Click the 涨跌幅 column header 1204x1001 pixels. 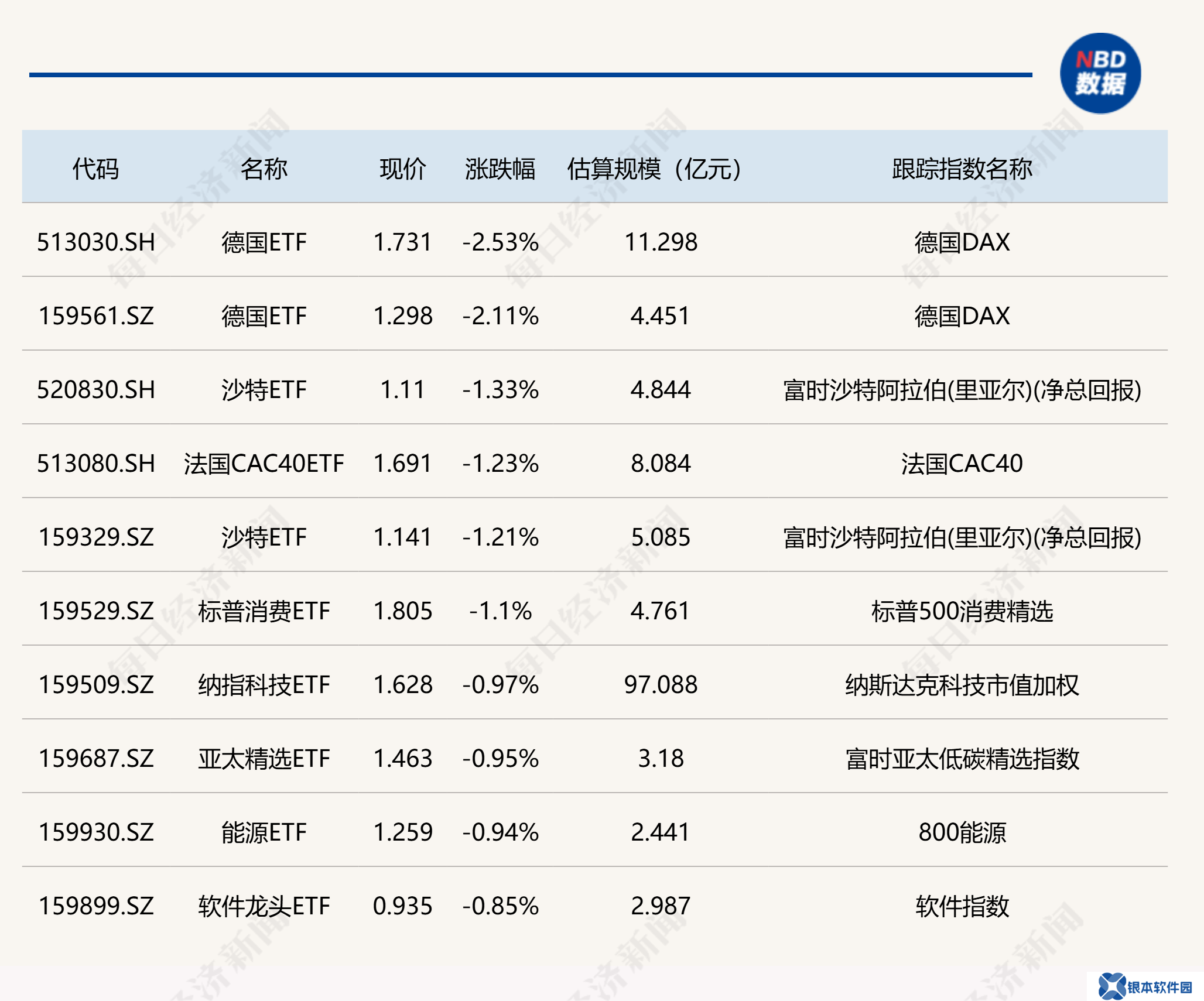click(x=500, y=169)
